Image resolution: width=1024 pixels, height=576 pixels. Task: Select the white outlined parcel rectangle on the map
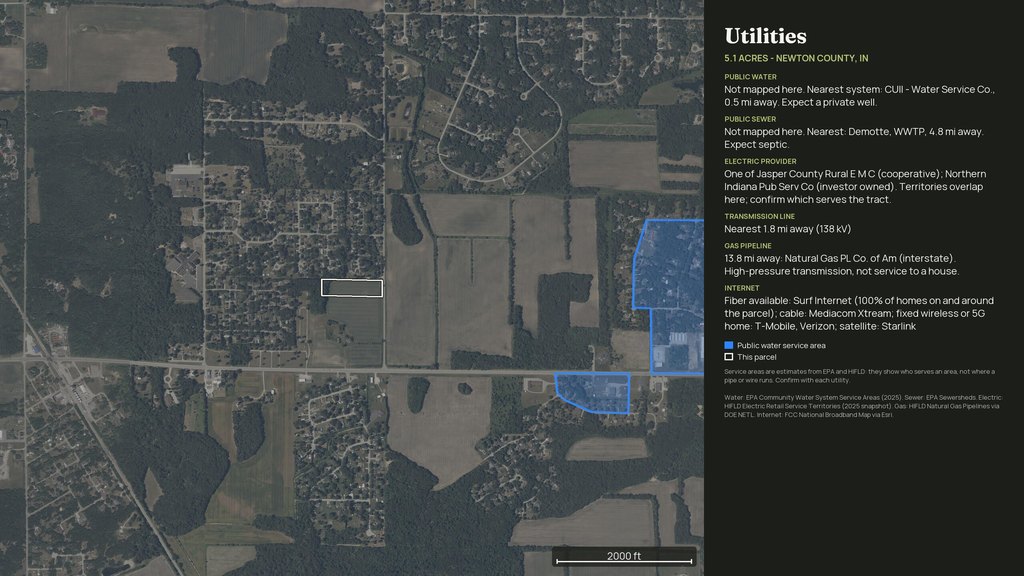[x=352, y=288]
